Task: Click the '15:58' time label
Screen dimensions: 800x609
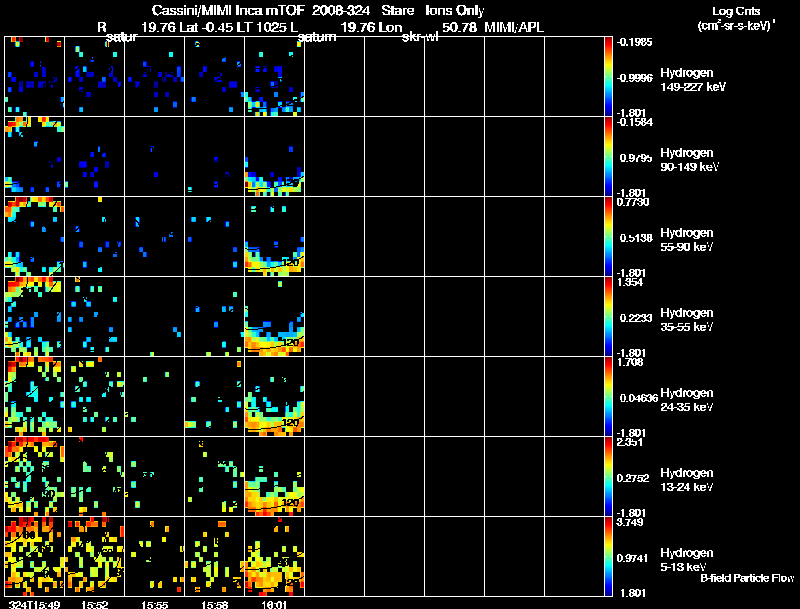Action: 214,605
